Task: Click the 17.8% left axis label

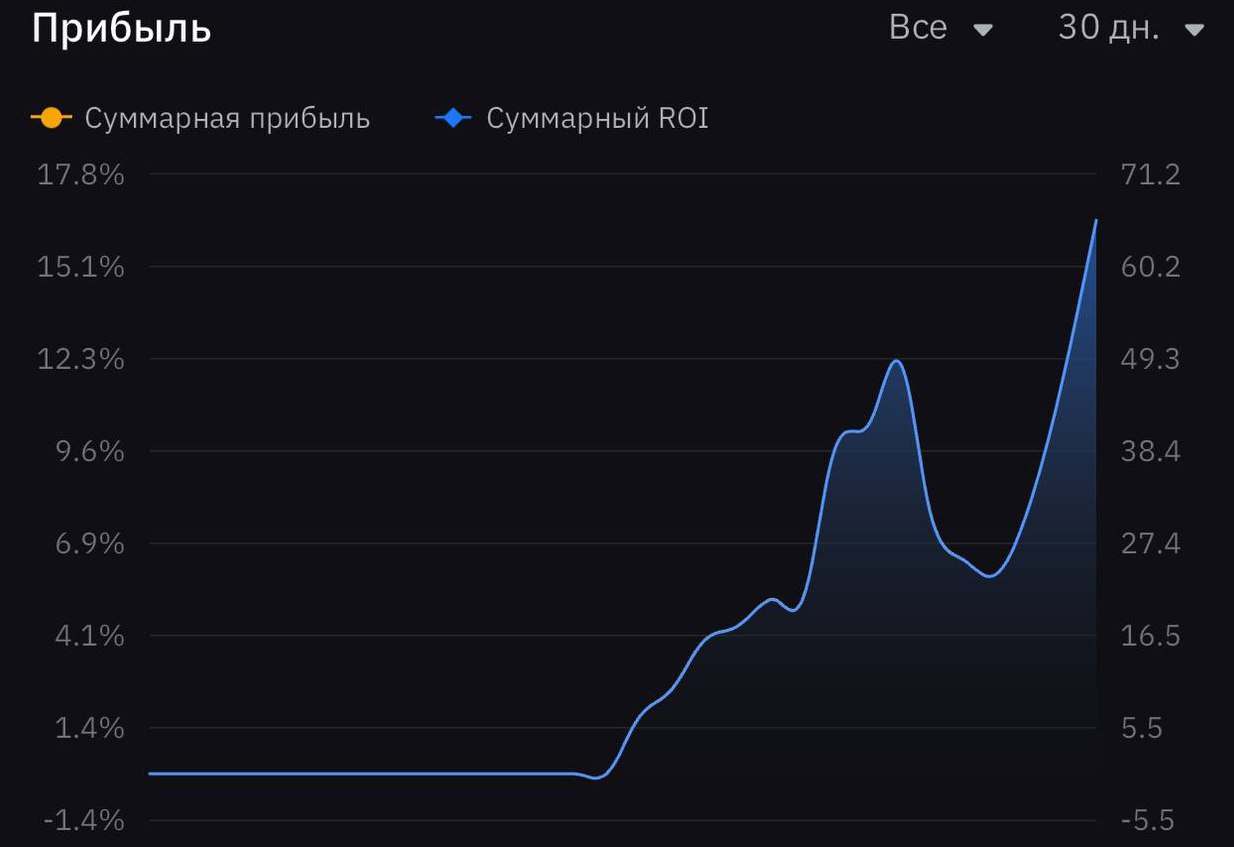Action: tap(81, 175)
